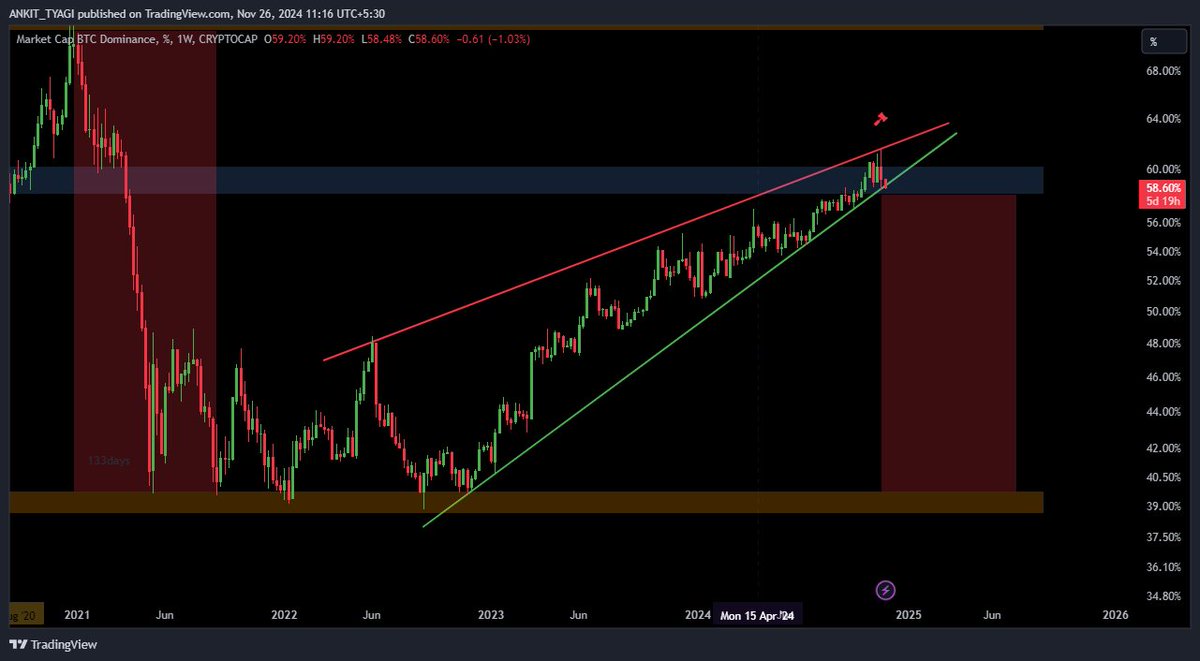The width and height of the screenshot is (1200, 661).
Task: Select the red hammer icon above the trendline
Action: (x=880, y=119)
